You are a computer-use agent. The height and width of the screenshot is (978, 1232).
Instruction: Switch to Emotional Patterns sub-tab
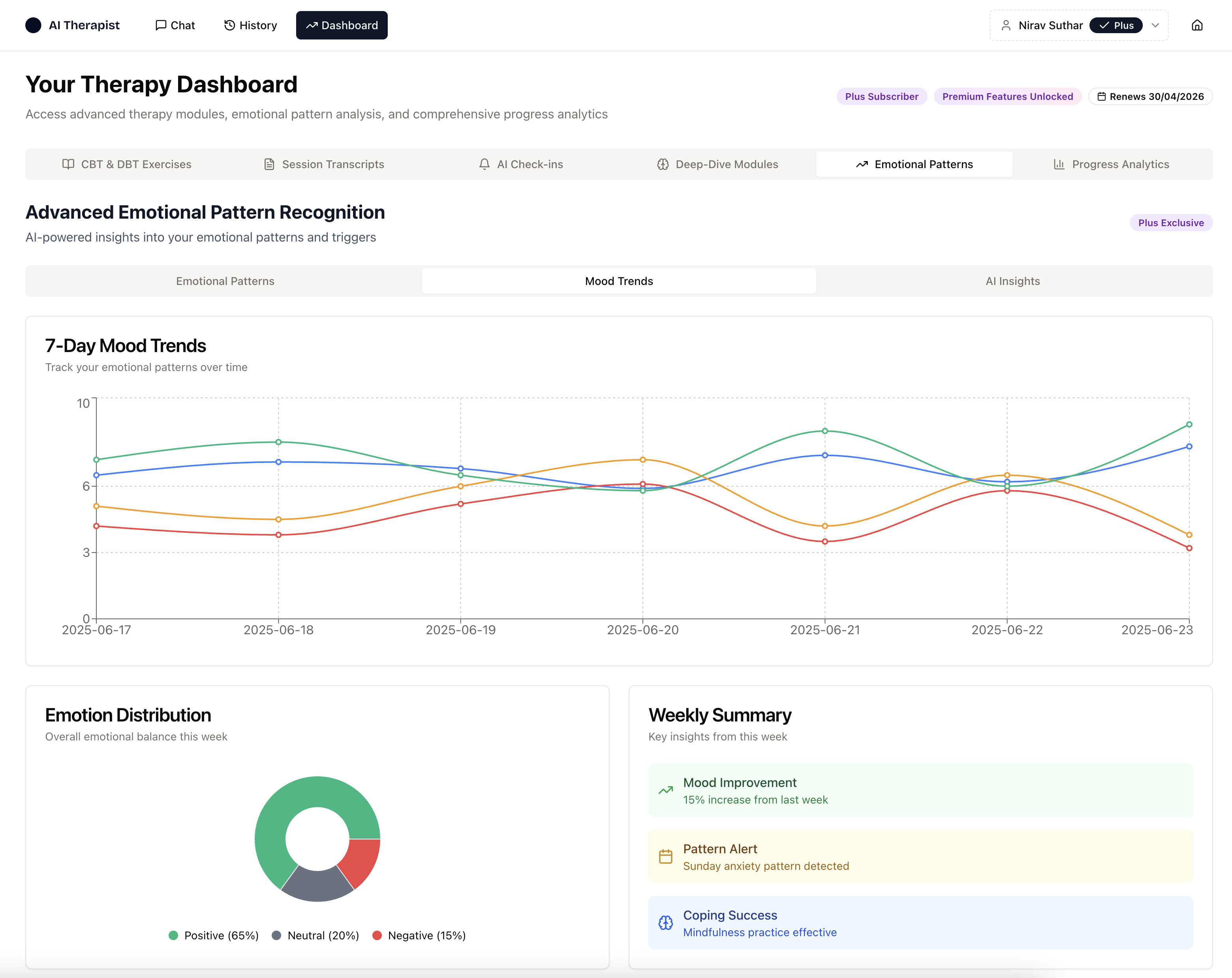point(225,281)
